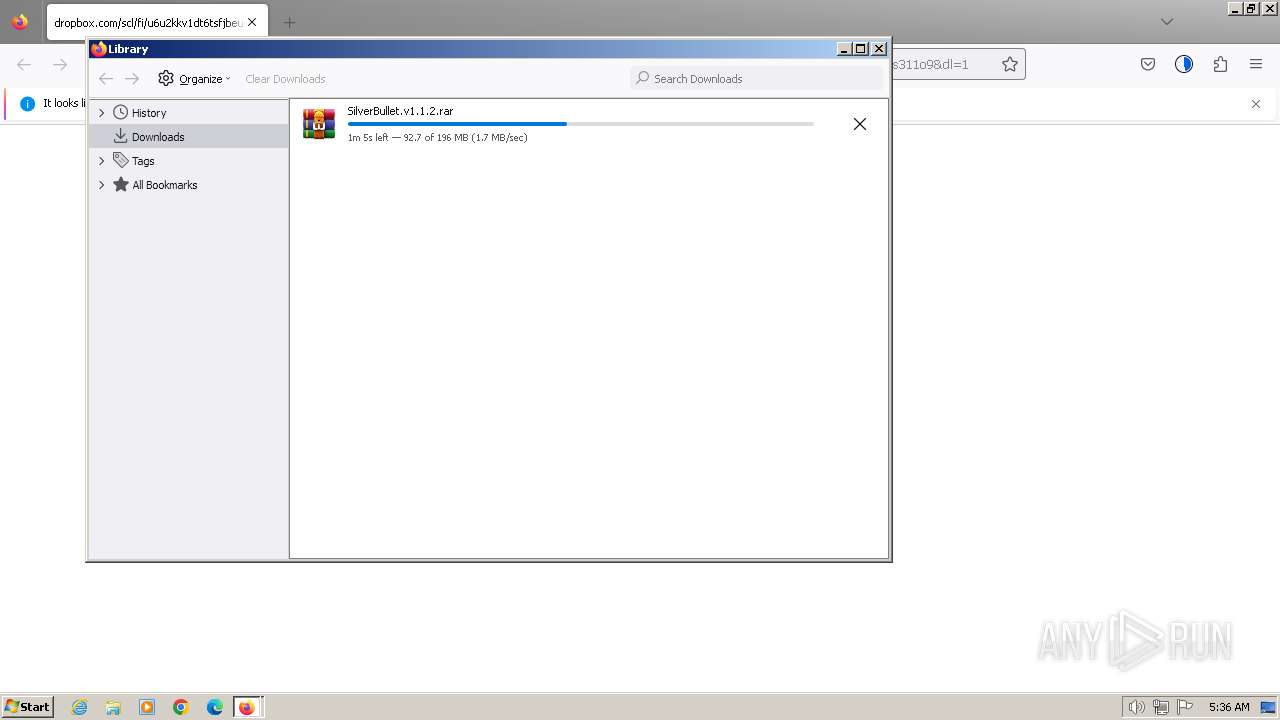Screen dimensions: 1280x720
Task: Bookmark this page with star icon
Action: click(x=1010, y=64)
